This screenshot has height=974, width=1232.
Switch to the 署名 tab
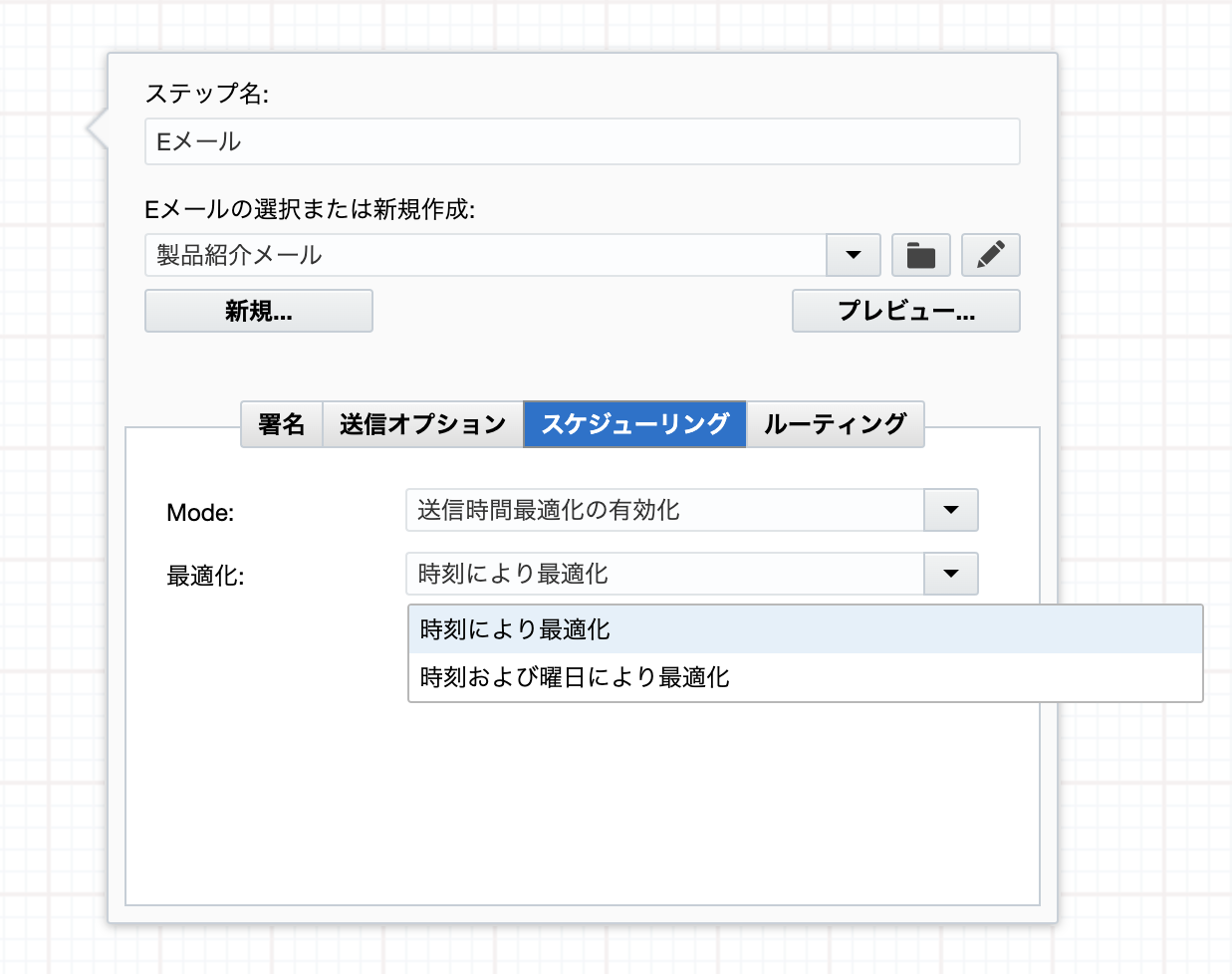(282, 423)
